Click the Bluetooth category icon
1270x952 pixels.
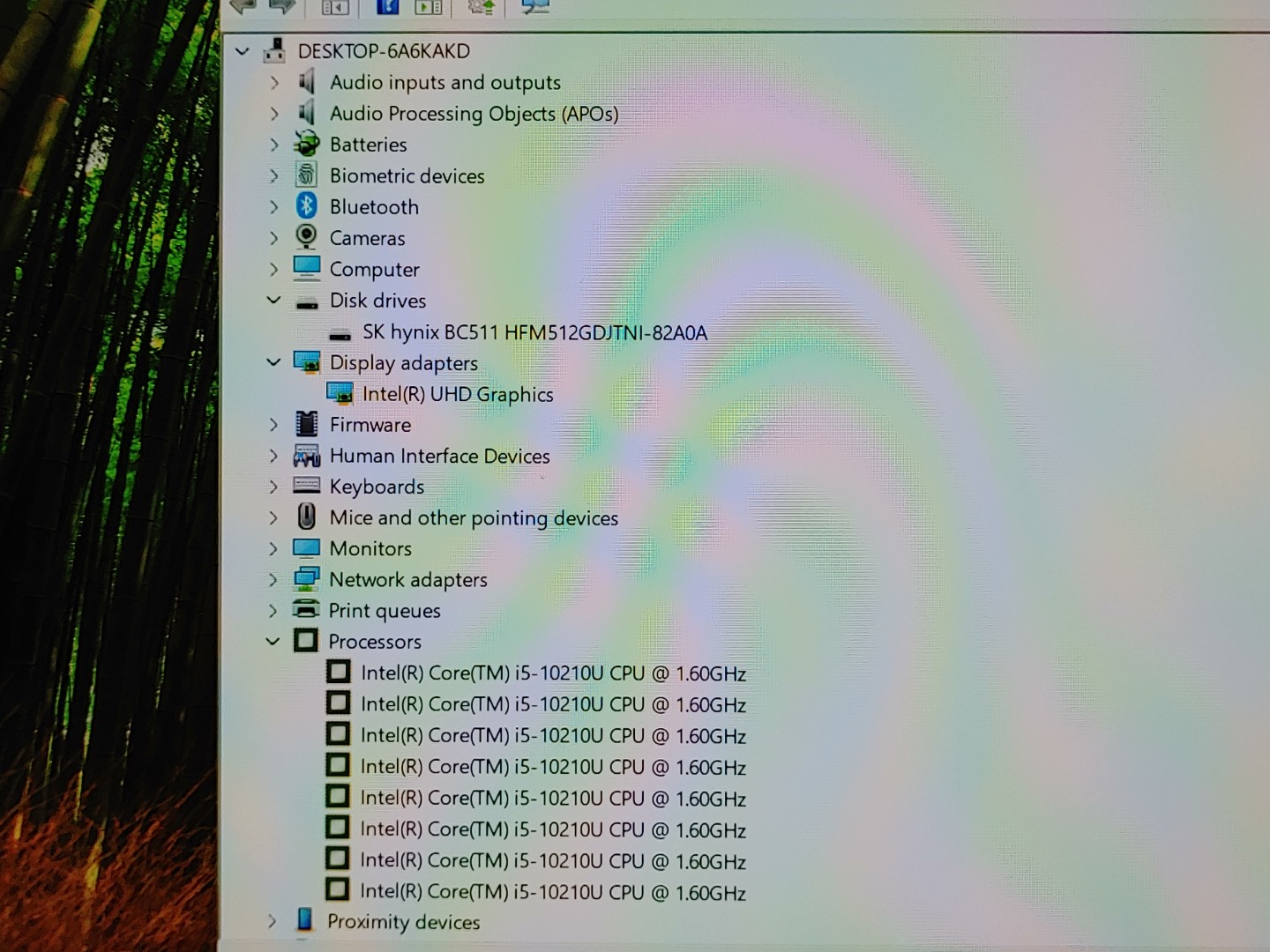point(306,206)
